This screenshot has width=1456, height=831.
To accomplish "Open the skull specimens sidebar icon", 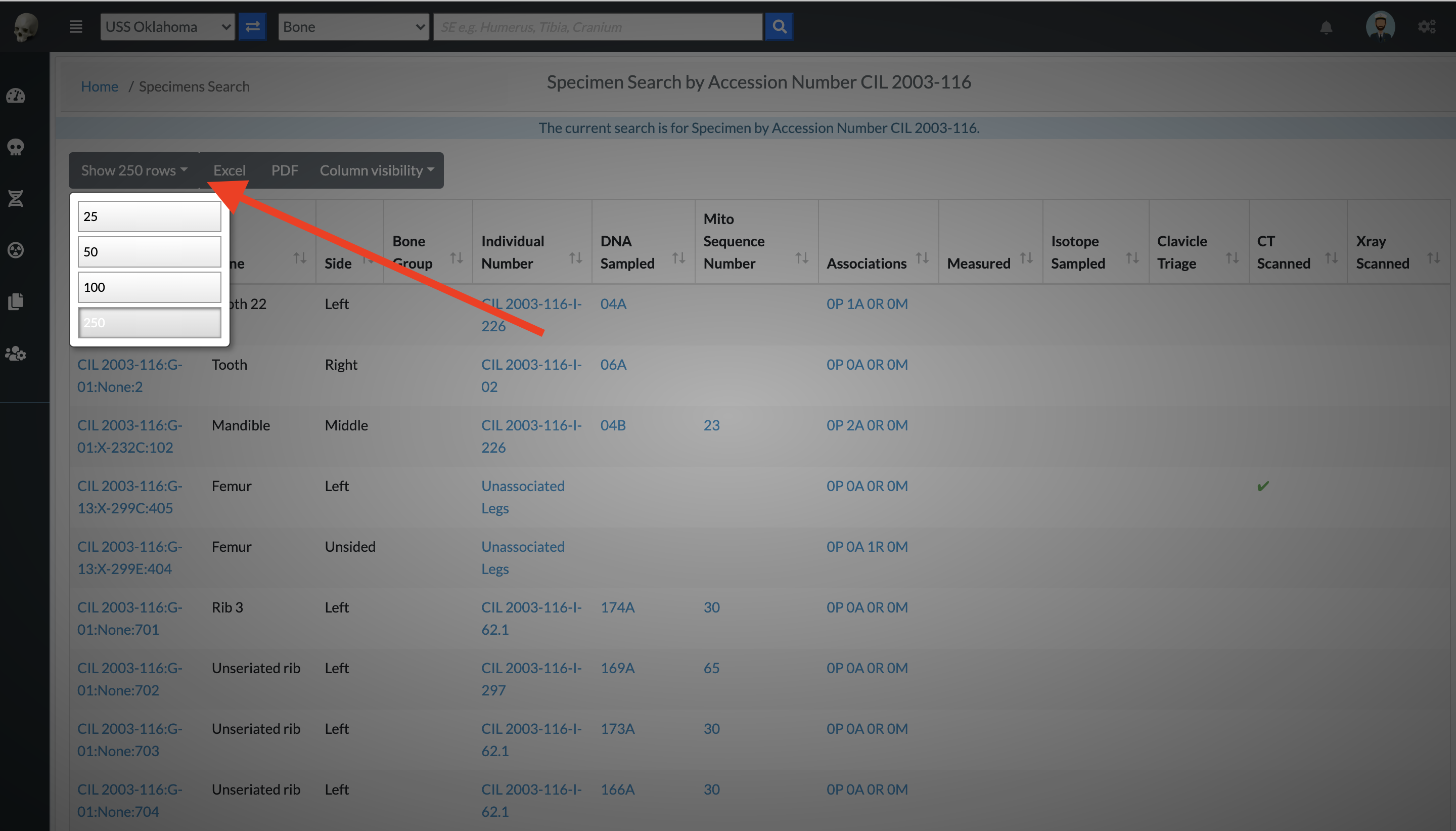I will point(15,147).
